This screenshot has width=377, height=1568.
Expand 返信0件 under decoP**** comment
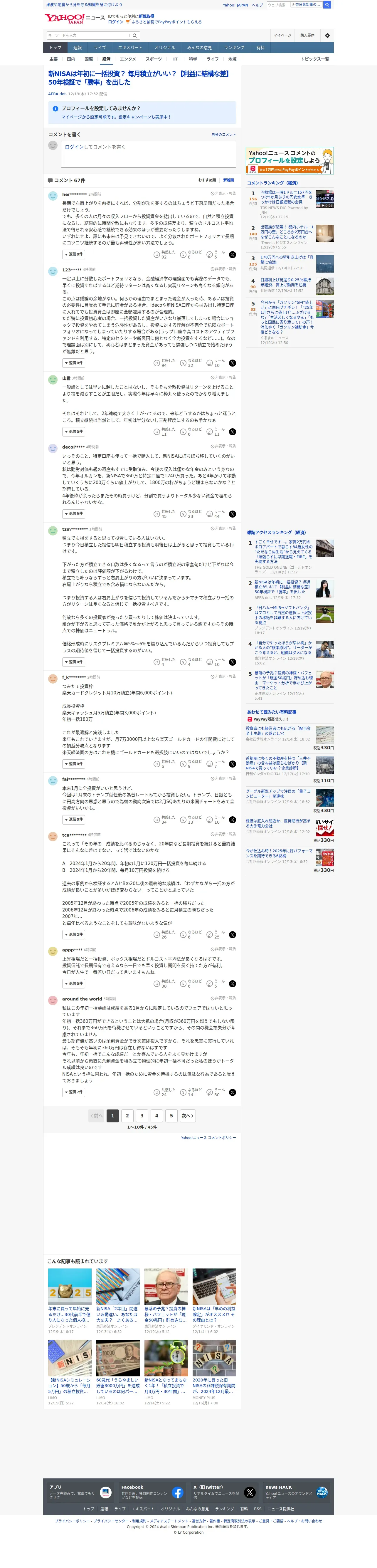74,514
